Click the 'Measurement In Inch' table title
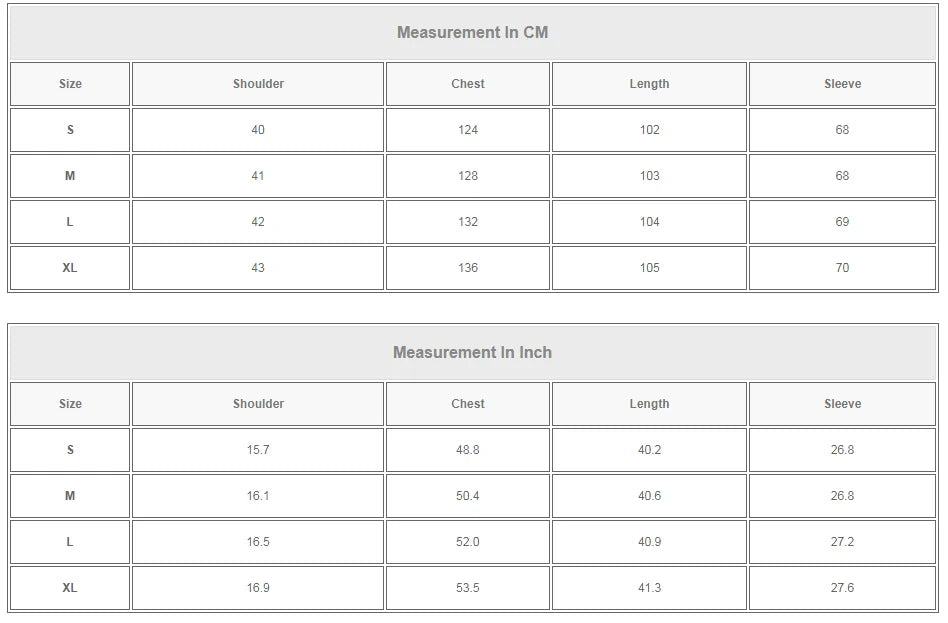This screenshot has width=948, height=623. [x=472, y=352]
